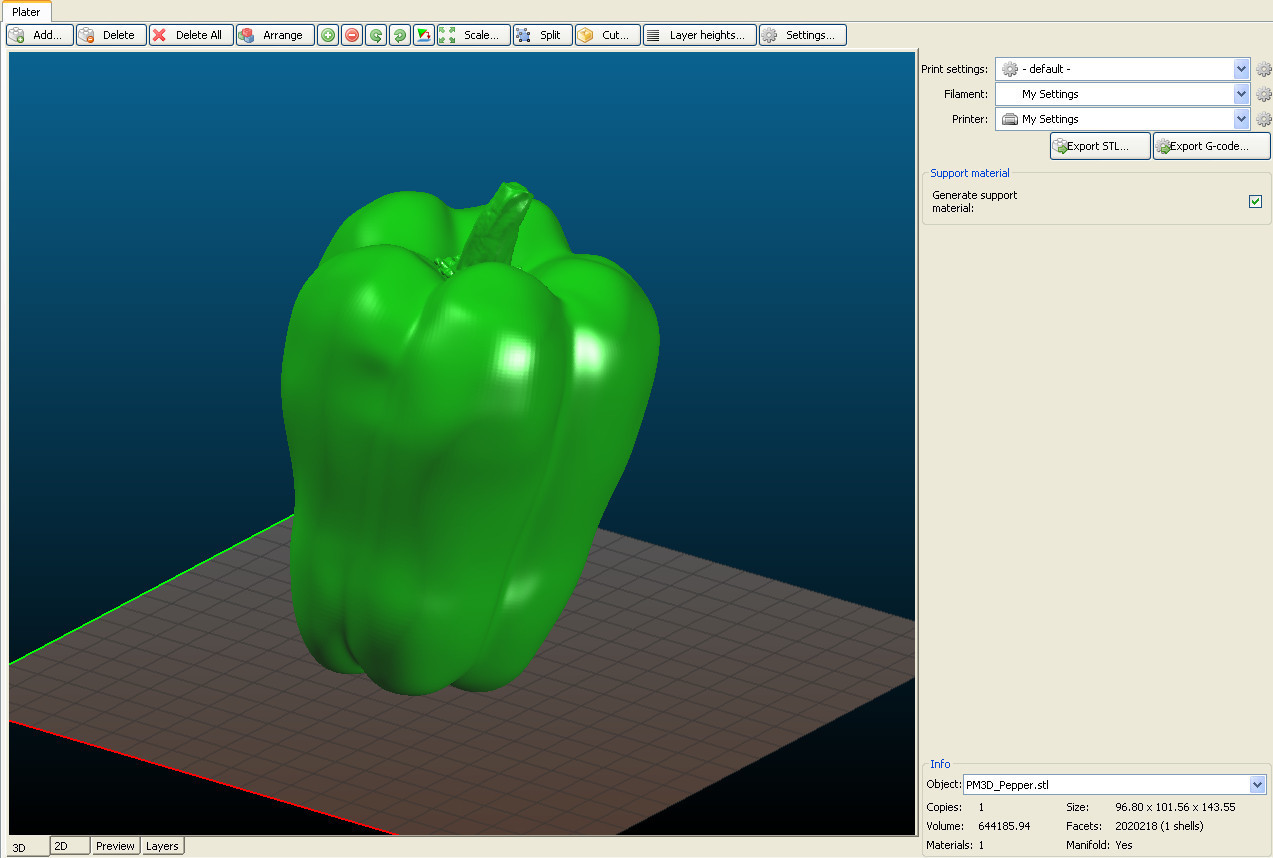1273x858 pixels.
Task: Click the Support material group label
Action: click(x=970, y=173)
